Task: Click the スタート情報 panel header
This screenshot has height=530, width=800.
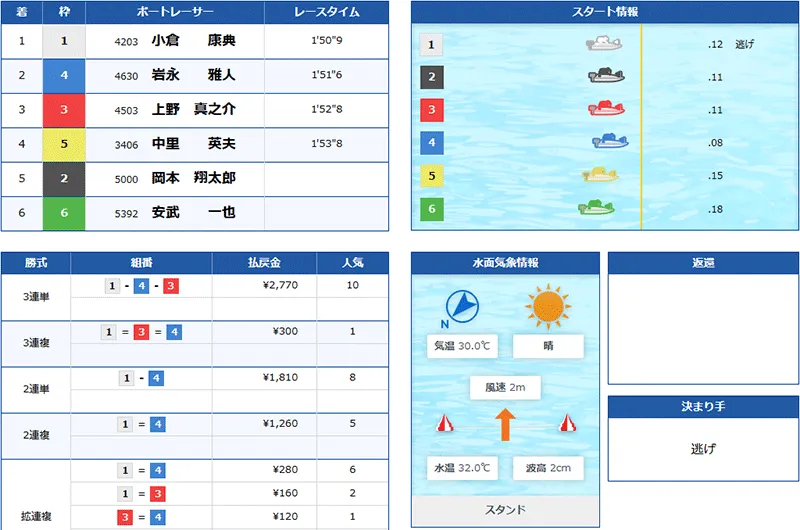Action: click(x=600, y=11)
